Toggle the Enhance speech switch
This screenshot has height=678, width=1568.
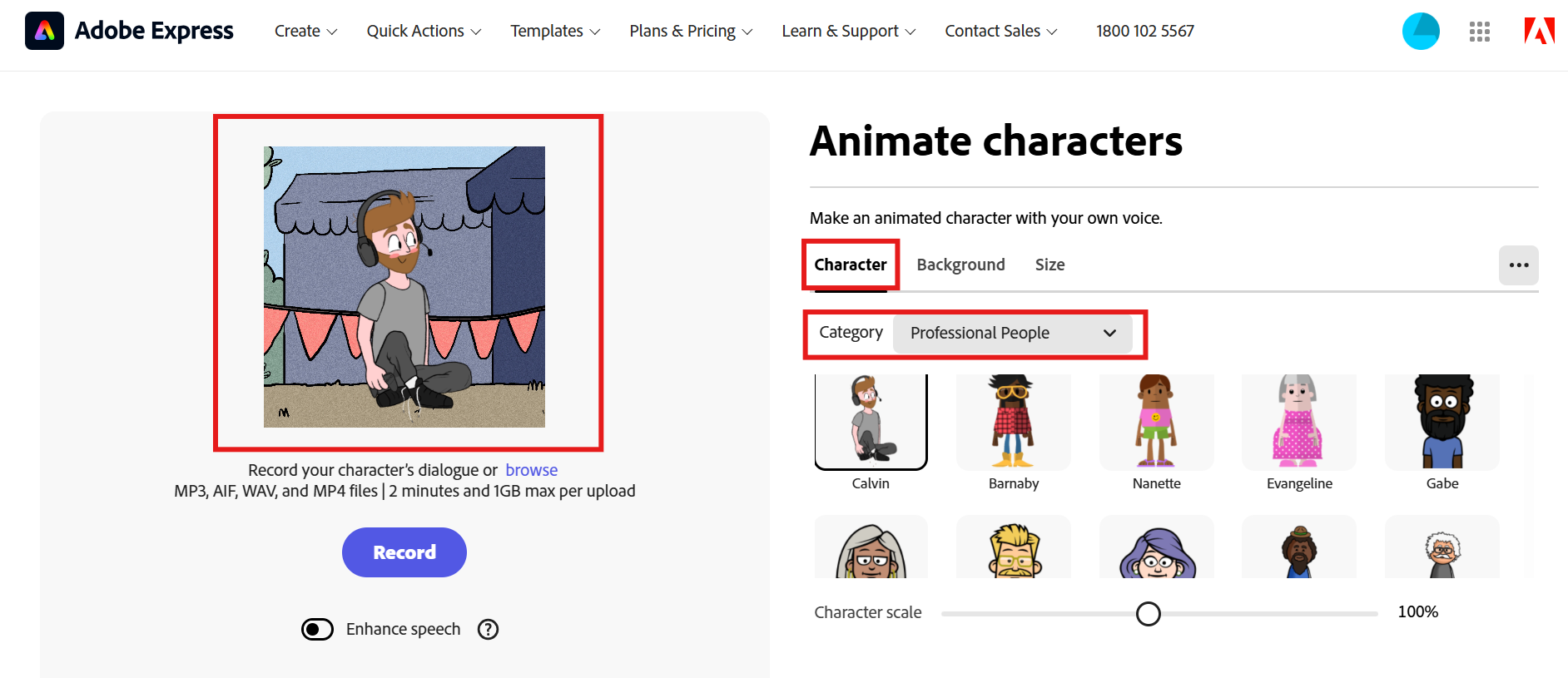tap(317, 629)
